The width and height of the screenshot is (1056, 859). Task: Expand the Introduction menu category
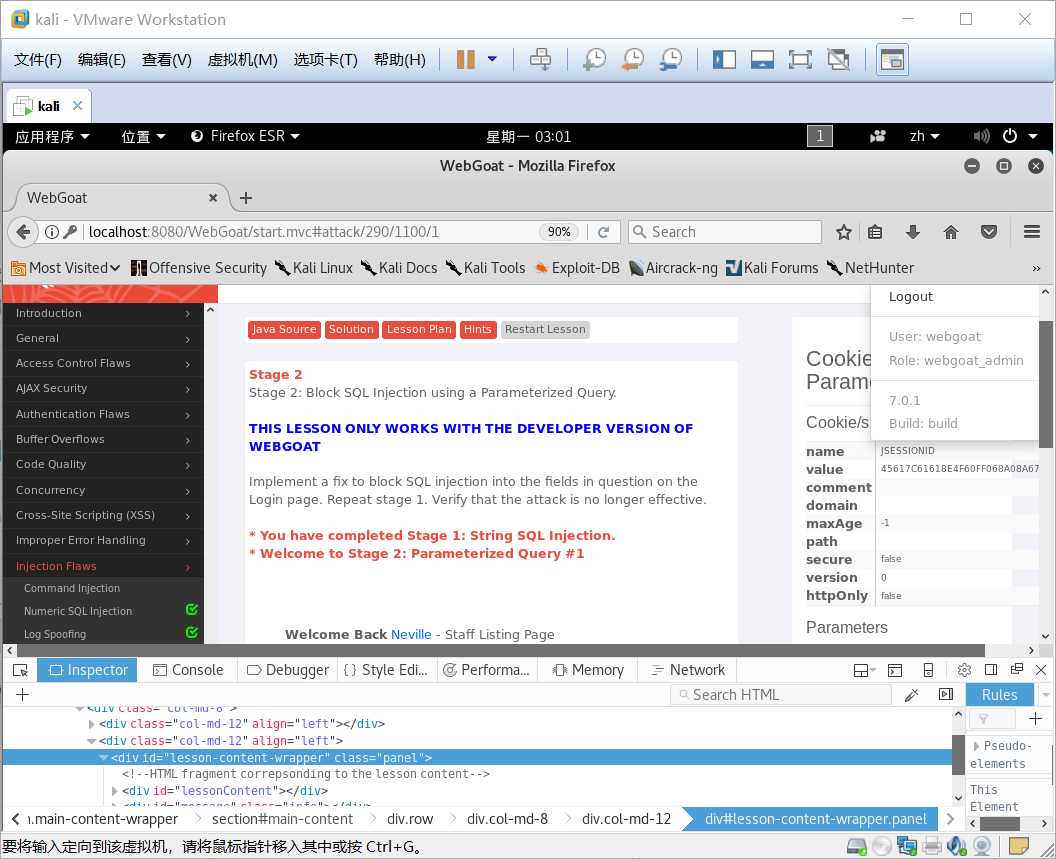(x=103, y=313)
